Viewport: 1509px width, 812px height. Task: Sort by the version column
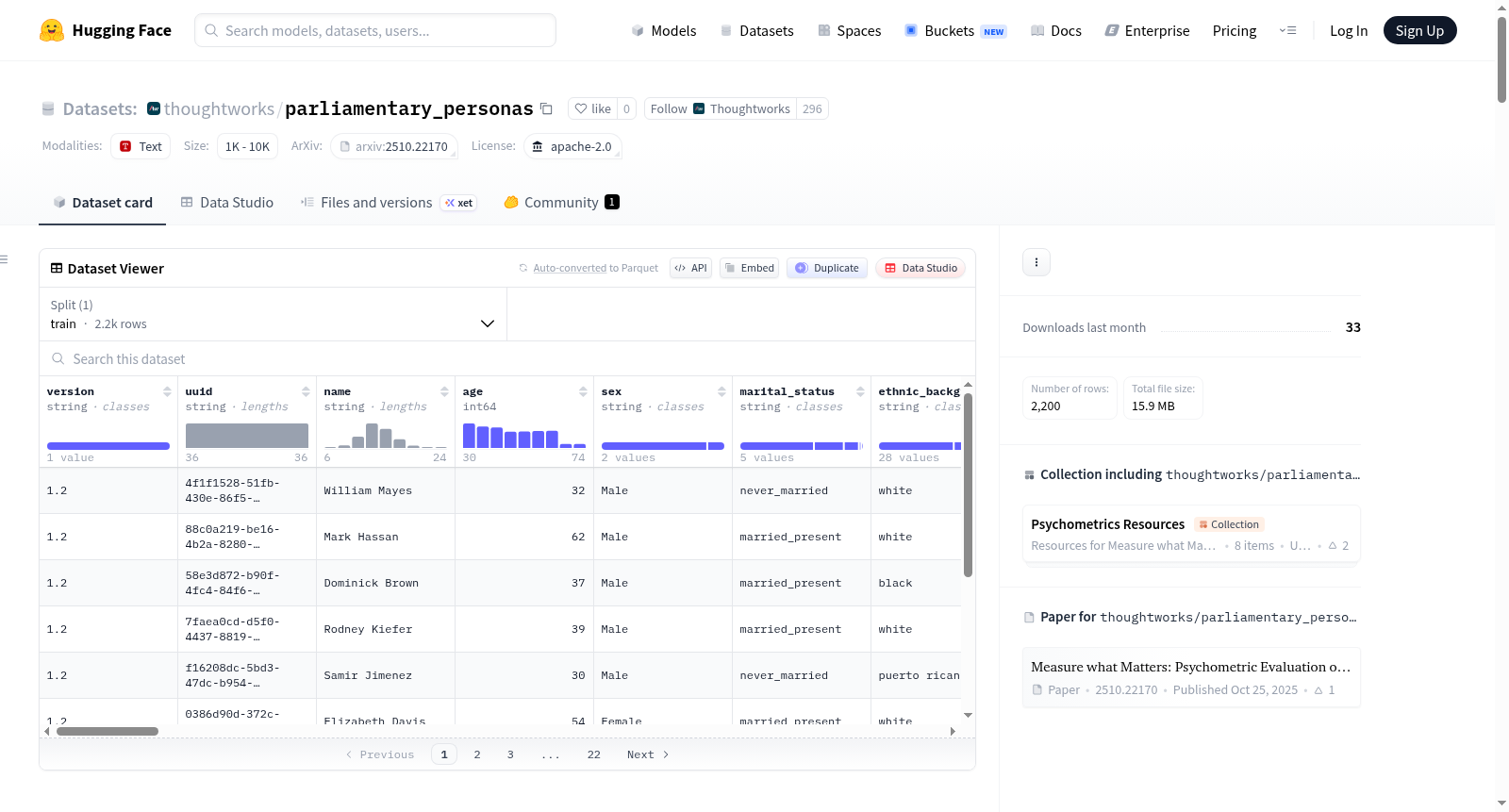[167, 391]
